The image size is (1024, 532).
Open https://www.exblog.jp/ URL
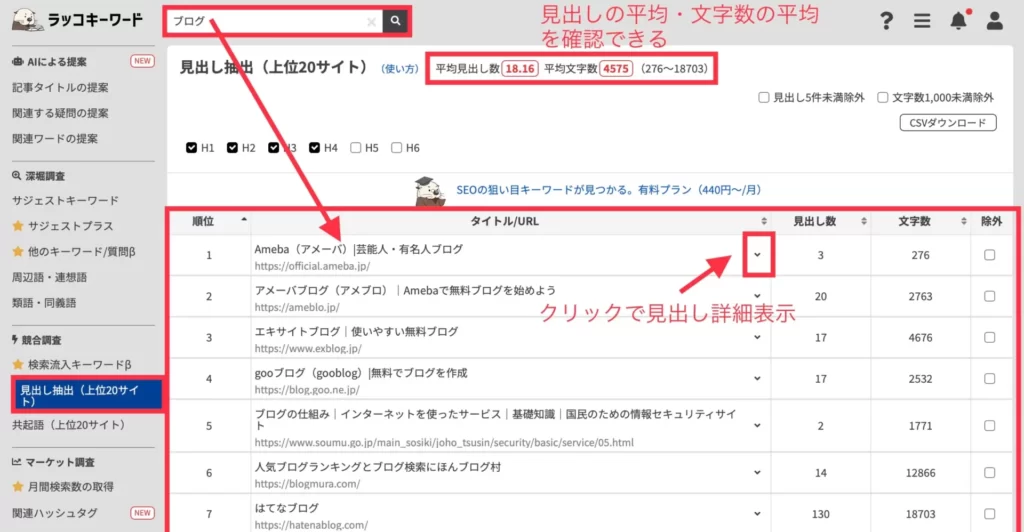coord(308,348)
